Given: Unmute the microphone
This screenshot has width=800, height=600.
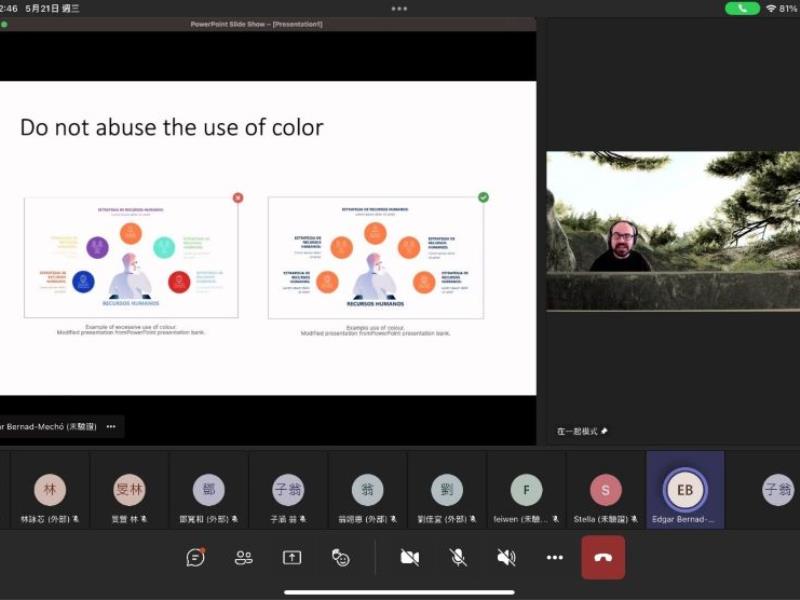Looking at the screenshot, I should click(x=458, y=558).
